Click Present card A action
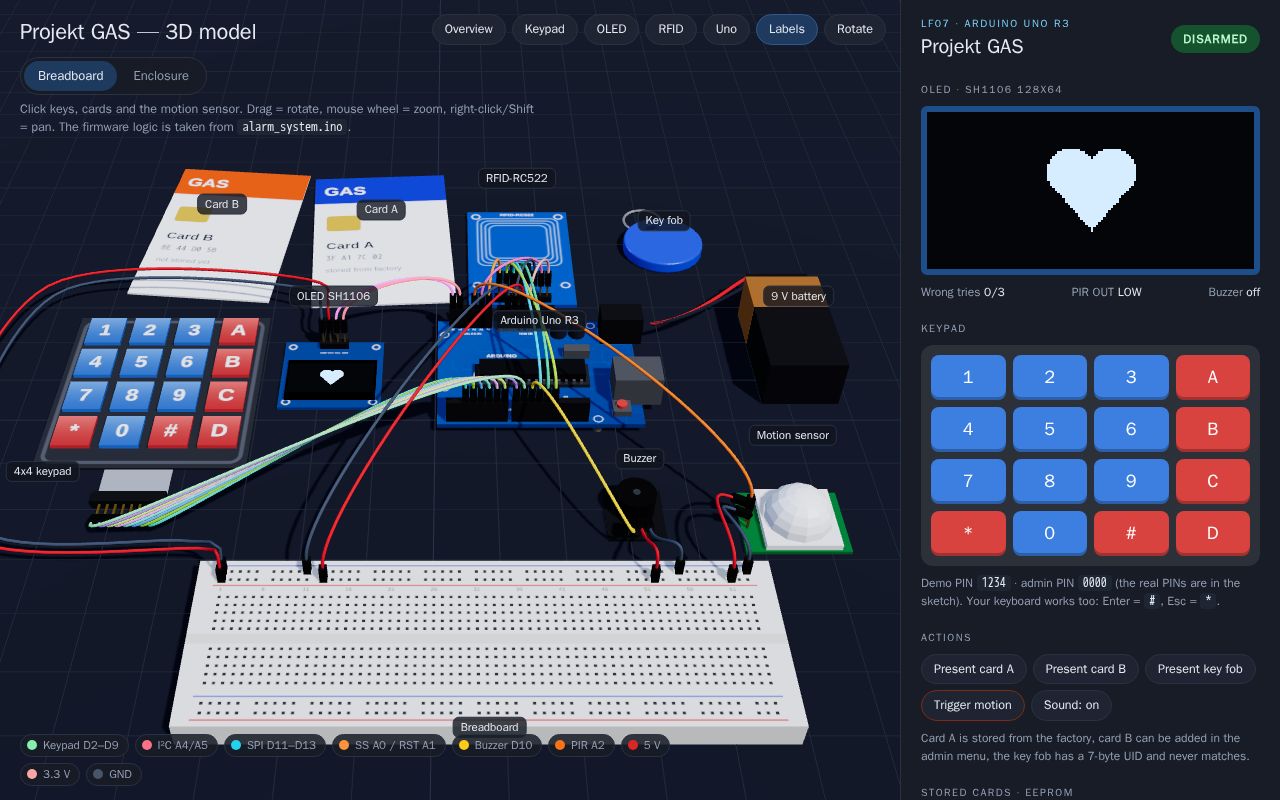 973,669
